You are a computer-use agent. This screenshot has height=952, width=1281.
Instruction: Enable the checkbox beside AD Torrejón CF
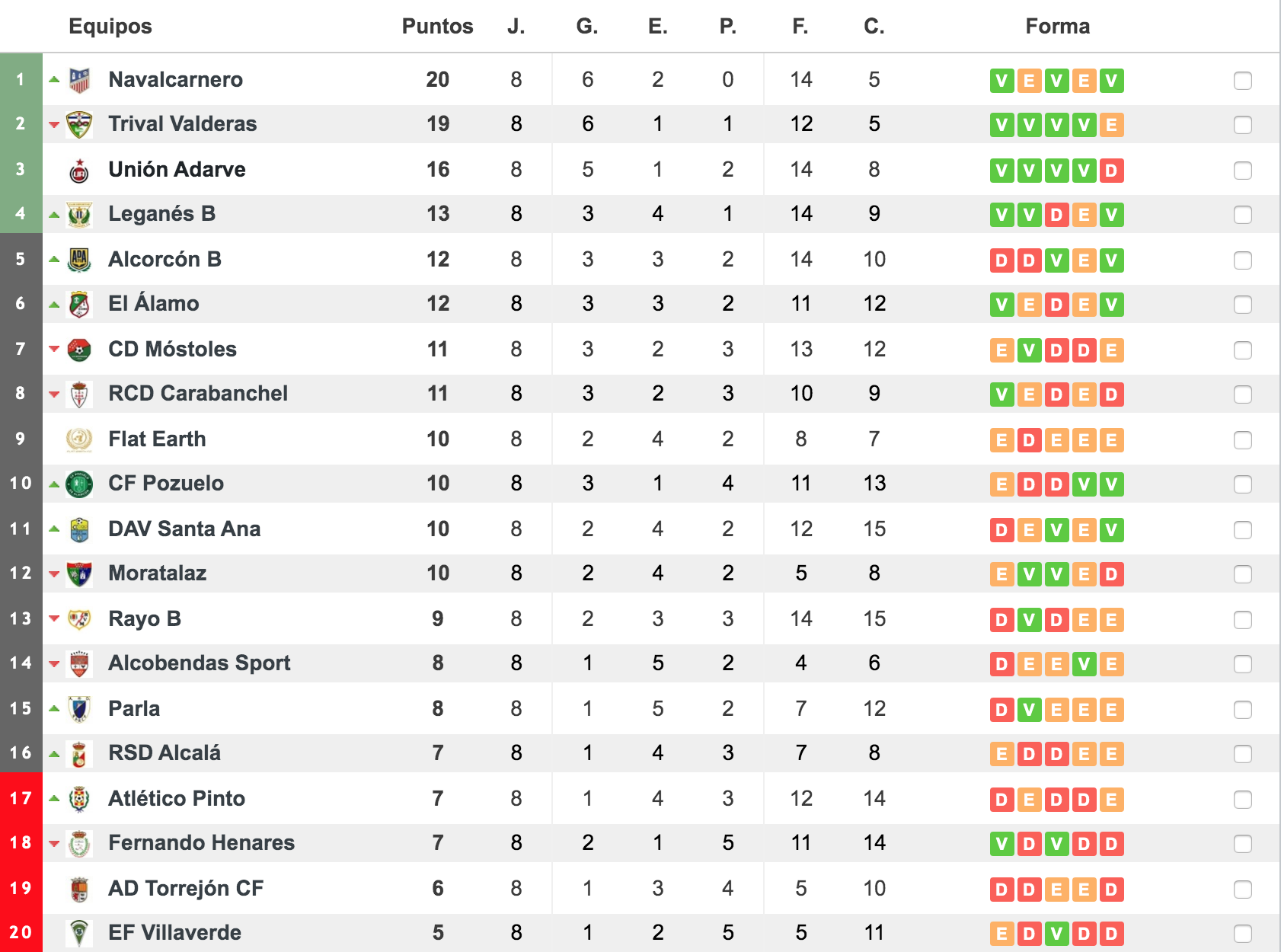pyautogui.click(x=1243, y=889)
